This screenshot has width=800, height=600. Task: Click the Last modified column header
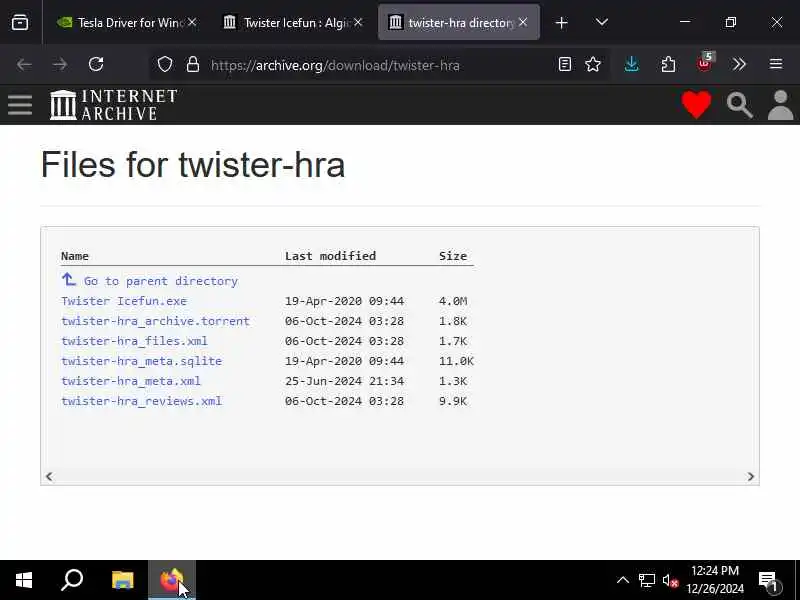click(x=330, y=256)
